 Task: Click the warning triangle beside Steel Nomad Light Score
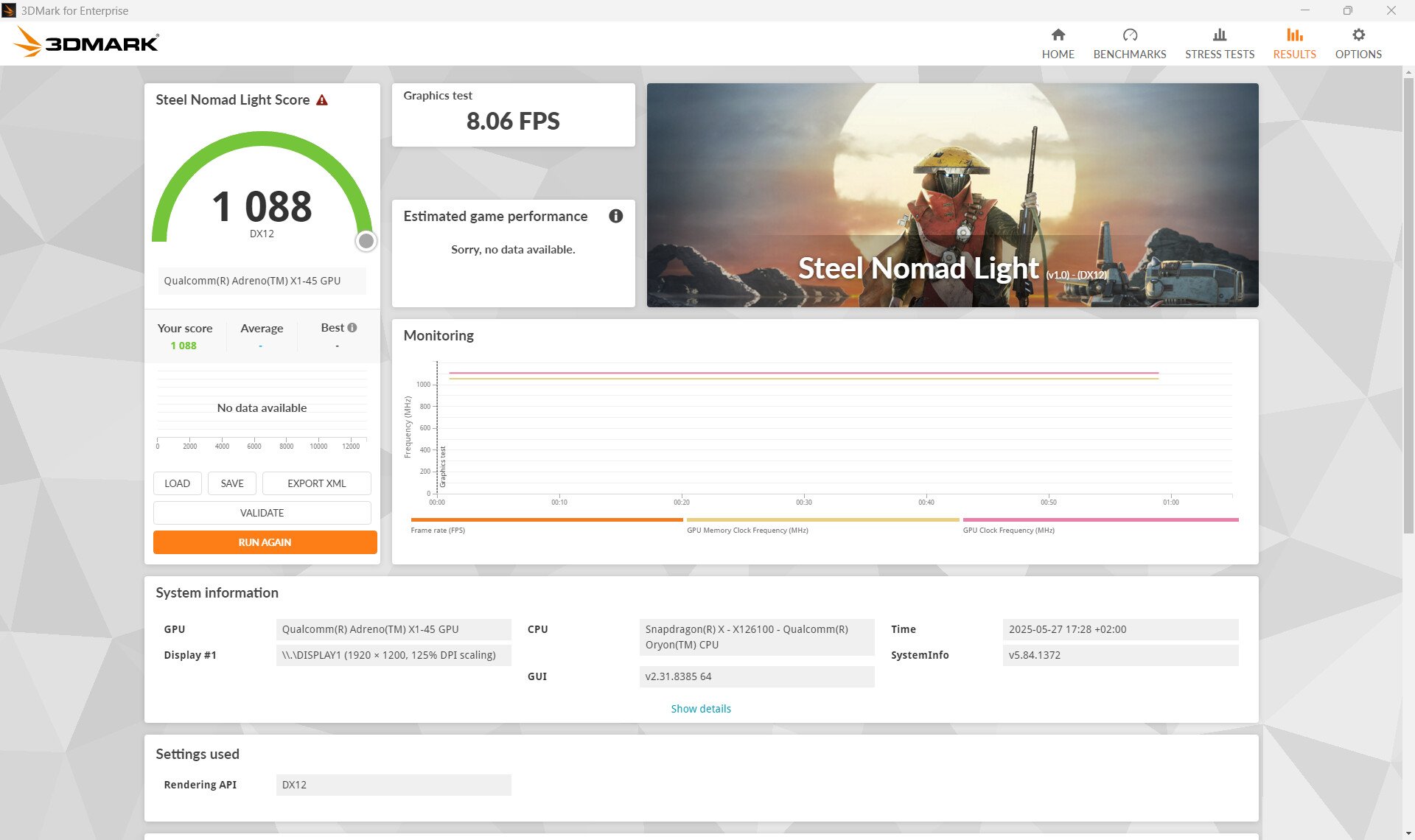point(323,99)
